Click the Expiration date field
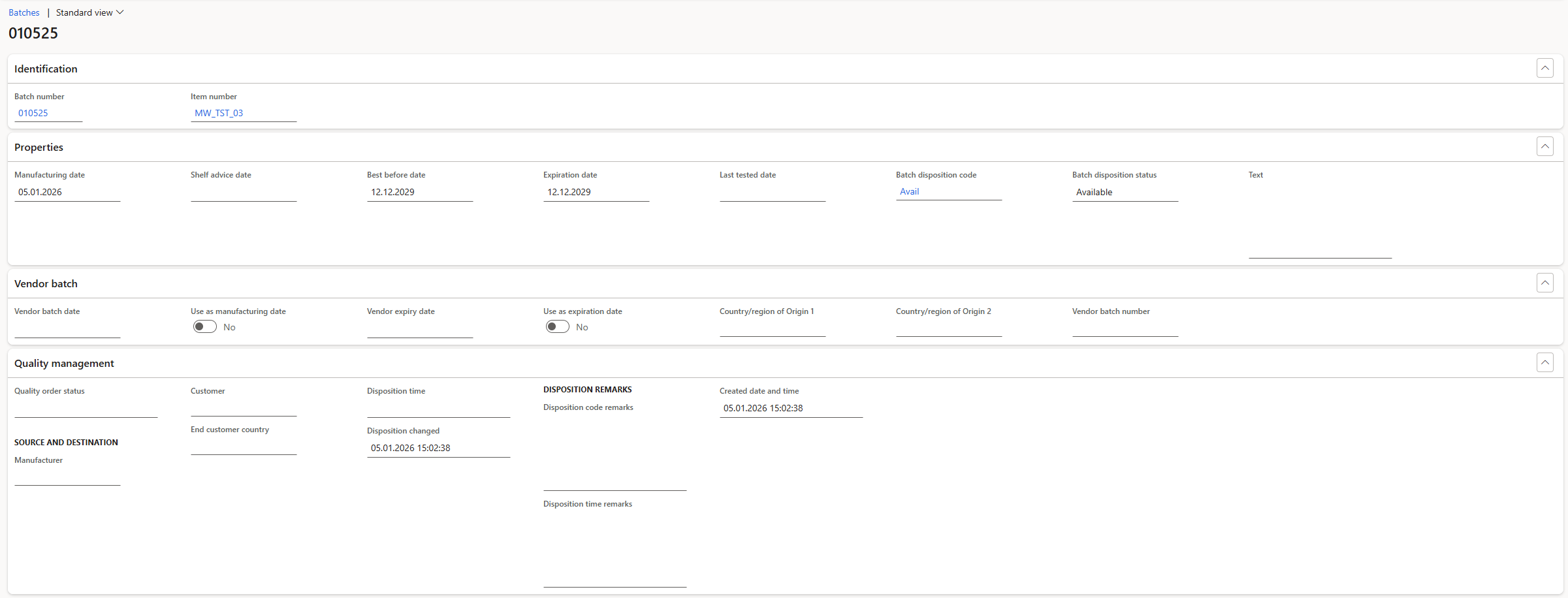The width and height of the screenshot is (1568, 598). (x=596, y=192)
